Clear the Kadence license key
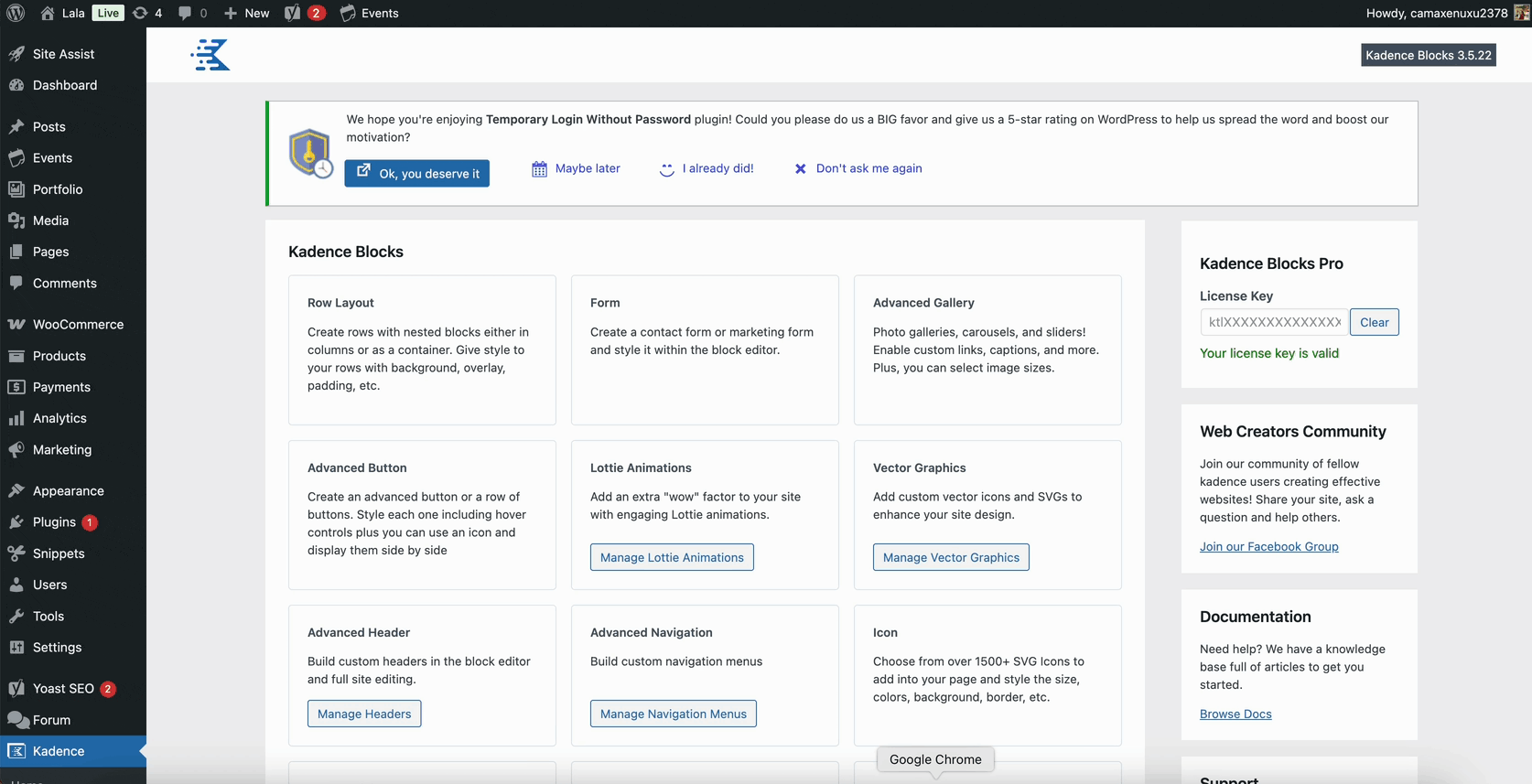The image size is (1532, 784). (1374, 322)
